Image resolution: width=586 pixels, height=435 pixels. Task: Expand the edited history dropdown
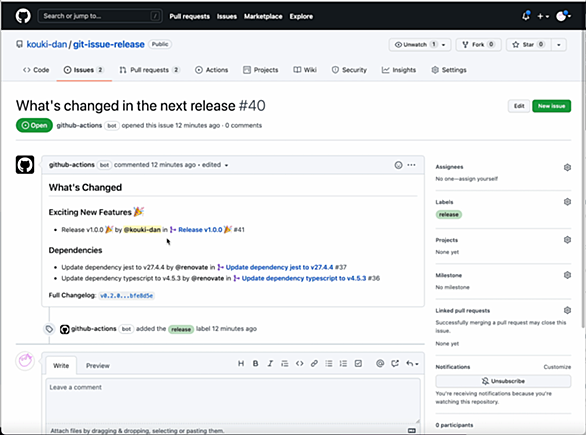click(215, 165)
